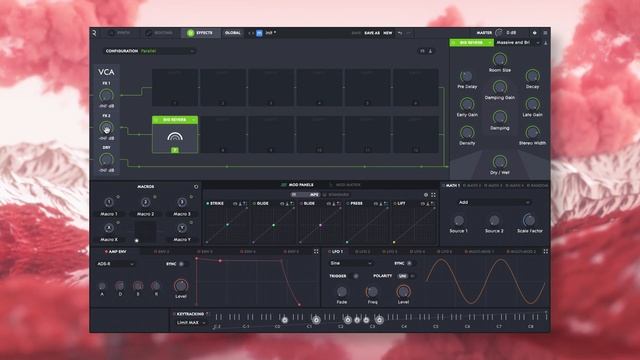Open the Sine LFO waveform dropdown
640x360 pixels.
tap(351, 263)
